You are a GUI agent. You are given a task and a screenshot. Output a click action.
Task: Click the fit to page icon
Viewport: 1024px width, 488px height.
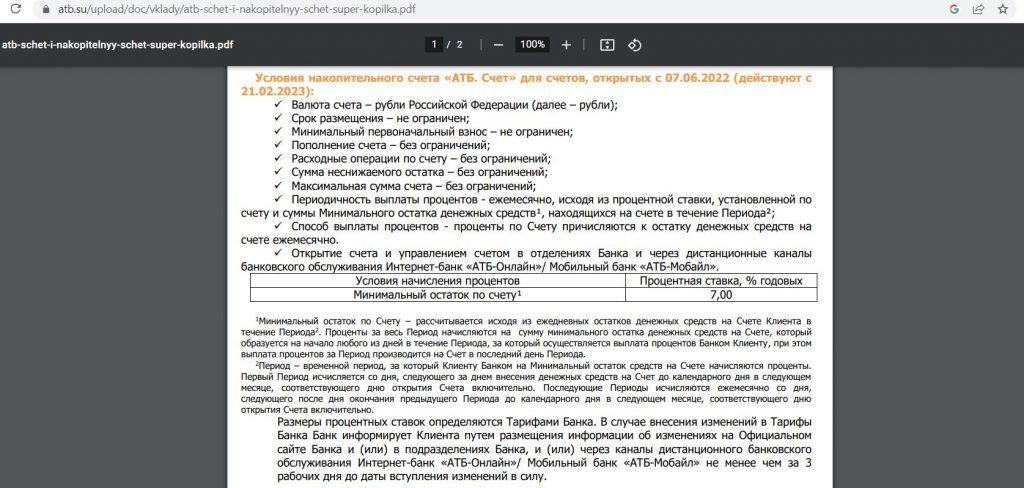[607, 44]
